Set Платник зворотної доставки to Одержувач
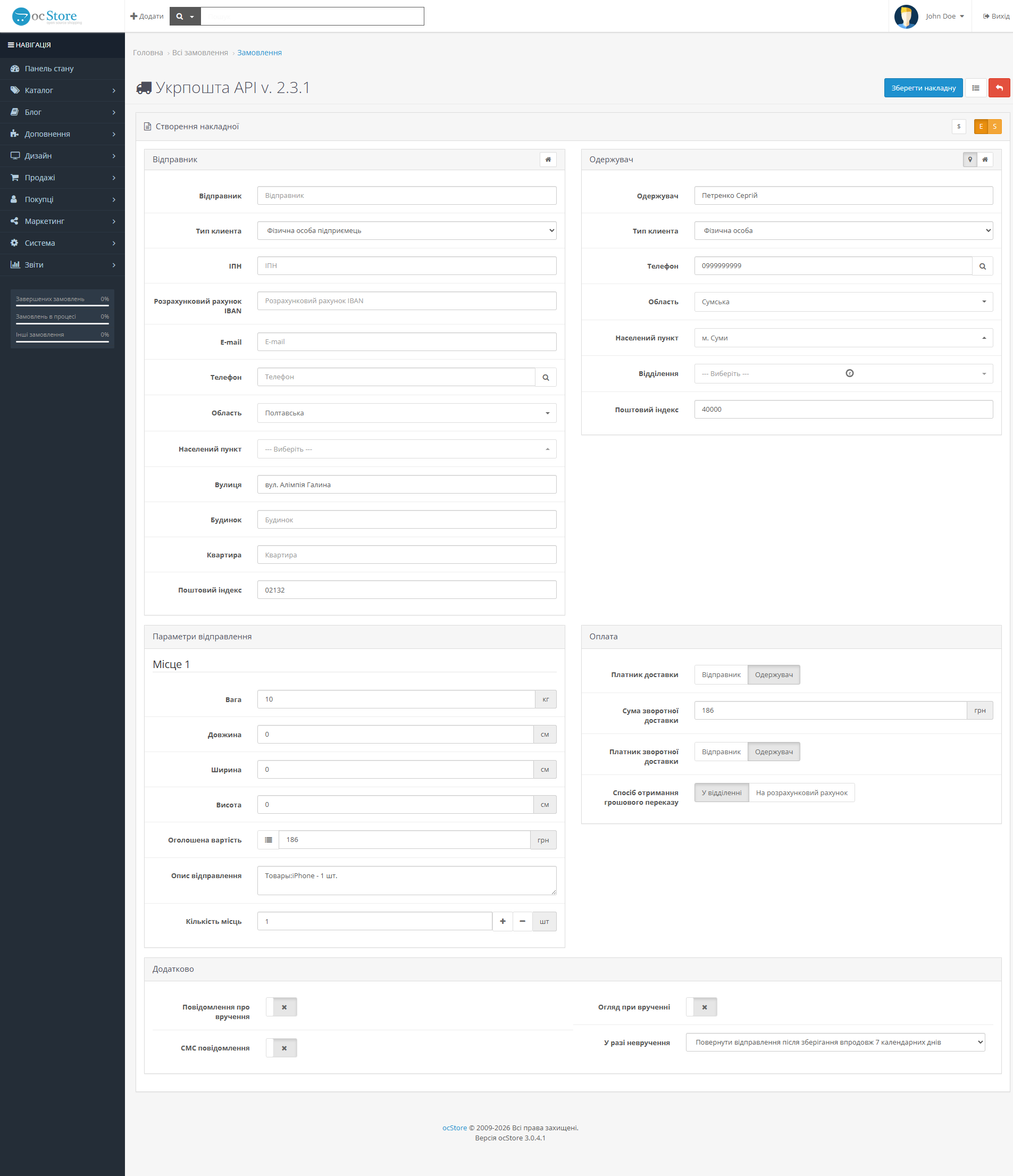 pyautogui.click(x=774, y=752)
